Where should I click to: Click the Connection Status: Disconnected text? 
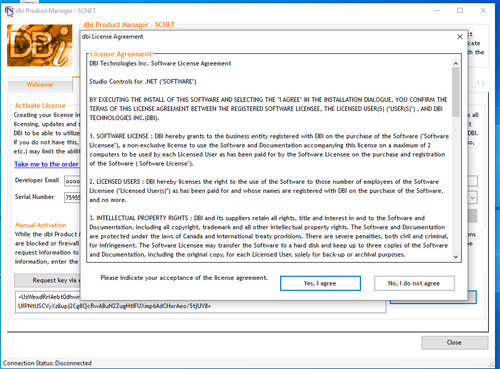pyautogui.click(x=47, y=363)
